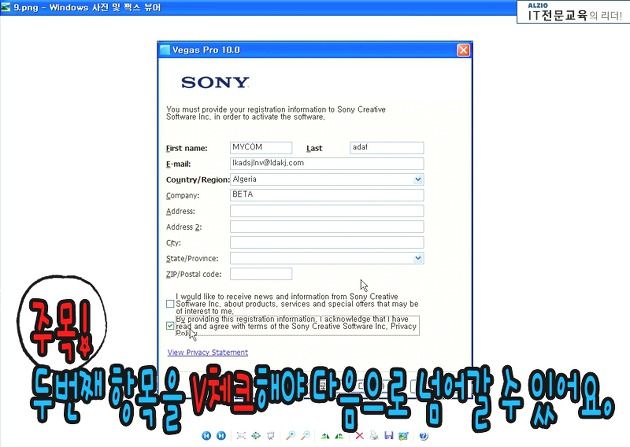Click the 'Company:' label text
Screen dimensions: 630x447
pos(183,196)
